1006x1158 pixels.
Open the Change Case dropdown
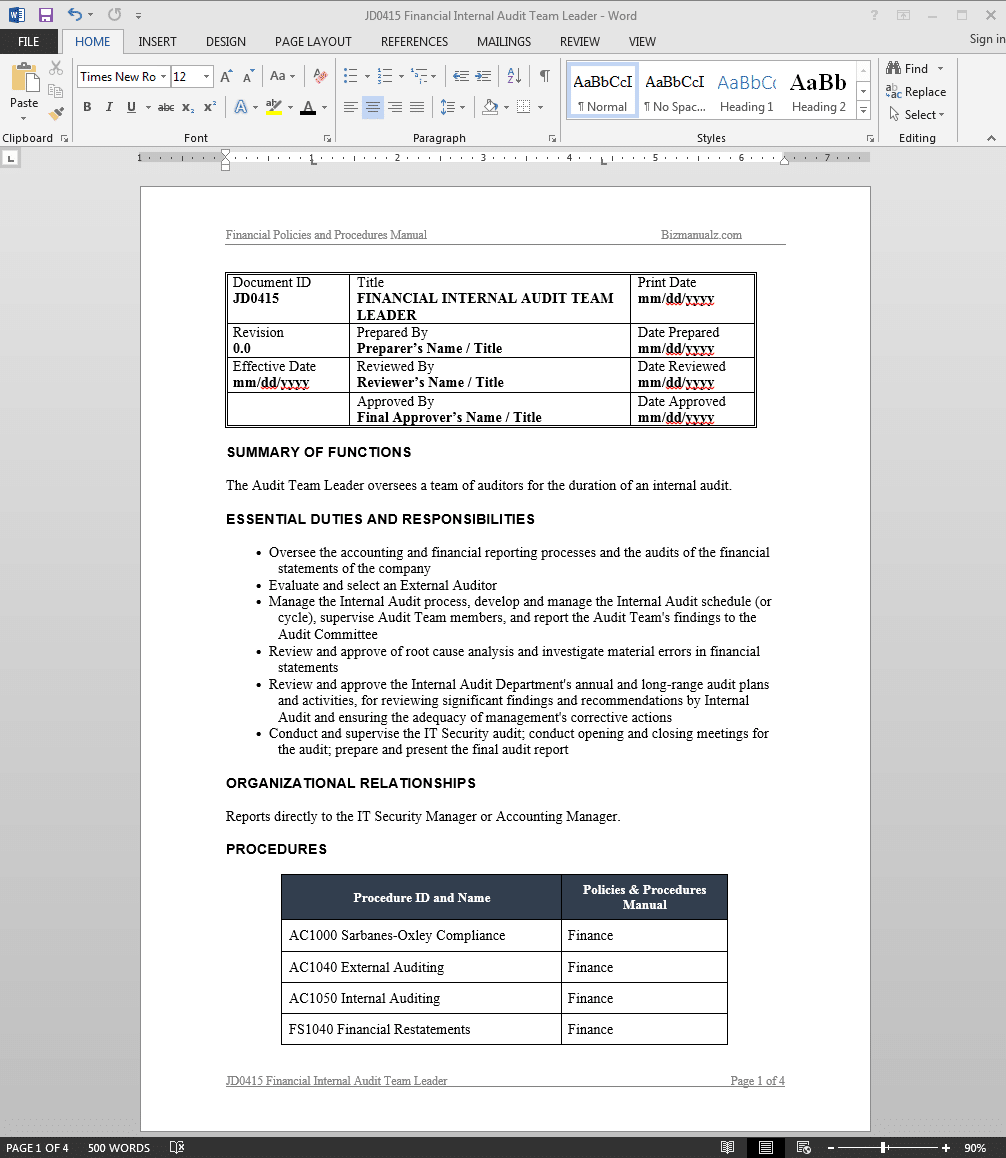pos(282,76)
